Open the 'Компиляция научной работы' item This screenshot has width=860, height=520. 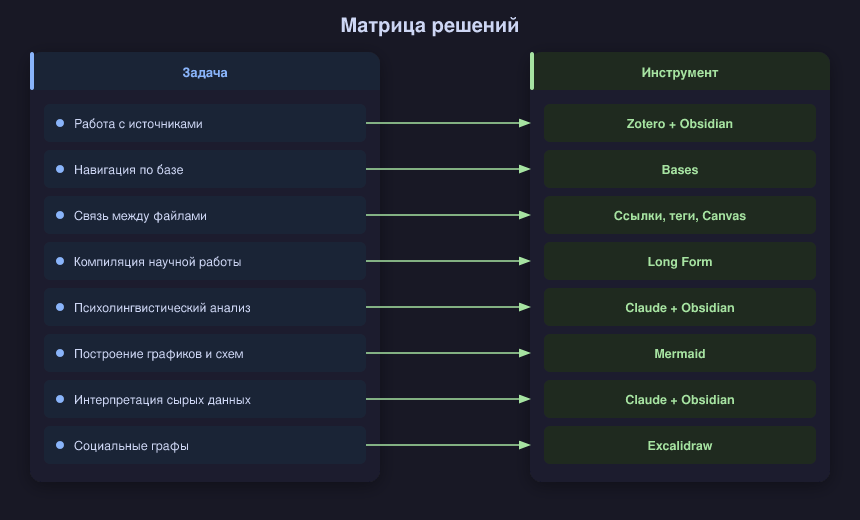coord(205,262)
